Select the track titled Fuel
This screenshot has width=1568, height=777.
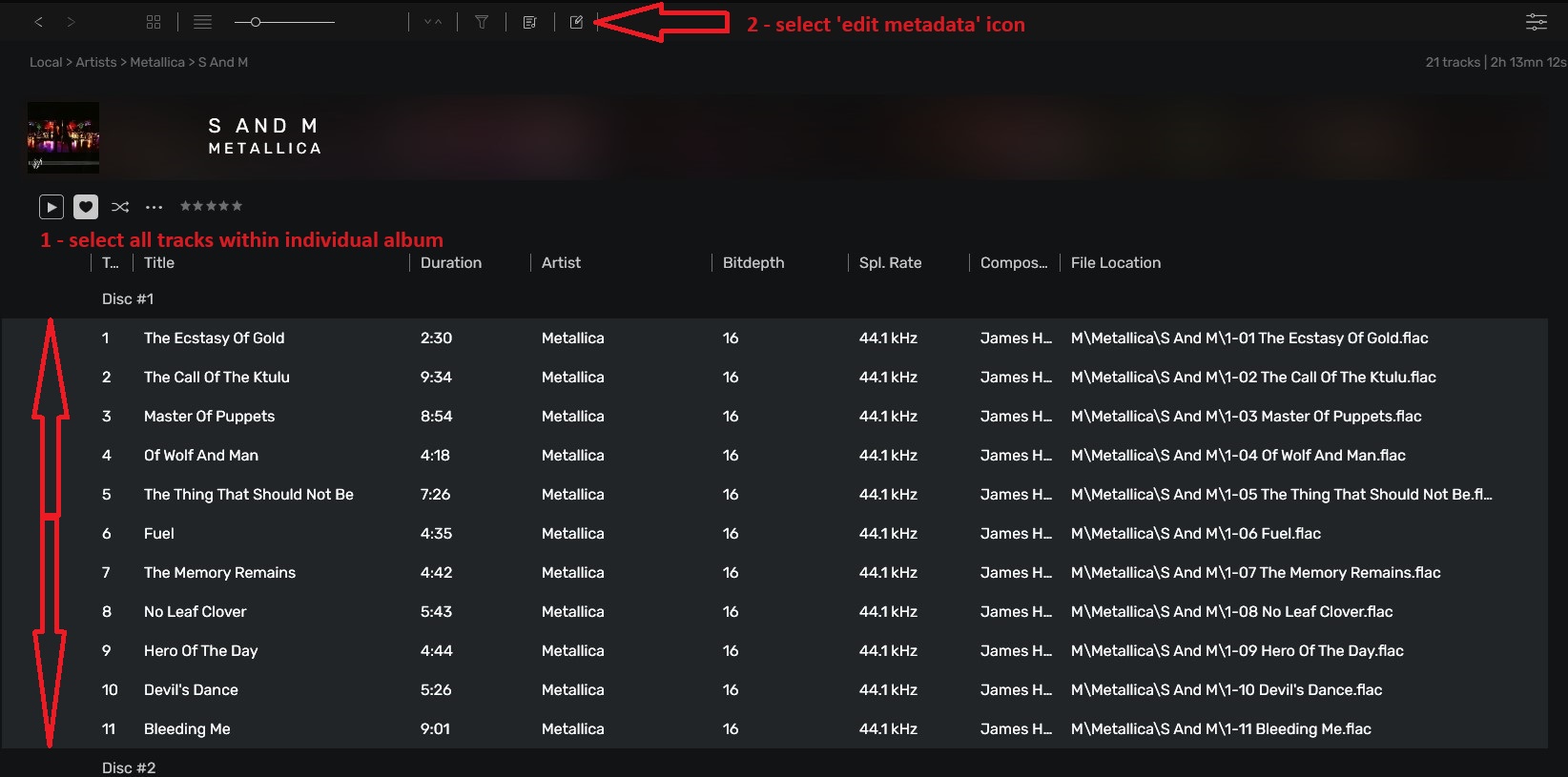click(x=774, y=534)
